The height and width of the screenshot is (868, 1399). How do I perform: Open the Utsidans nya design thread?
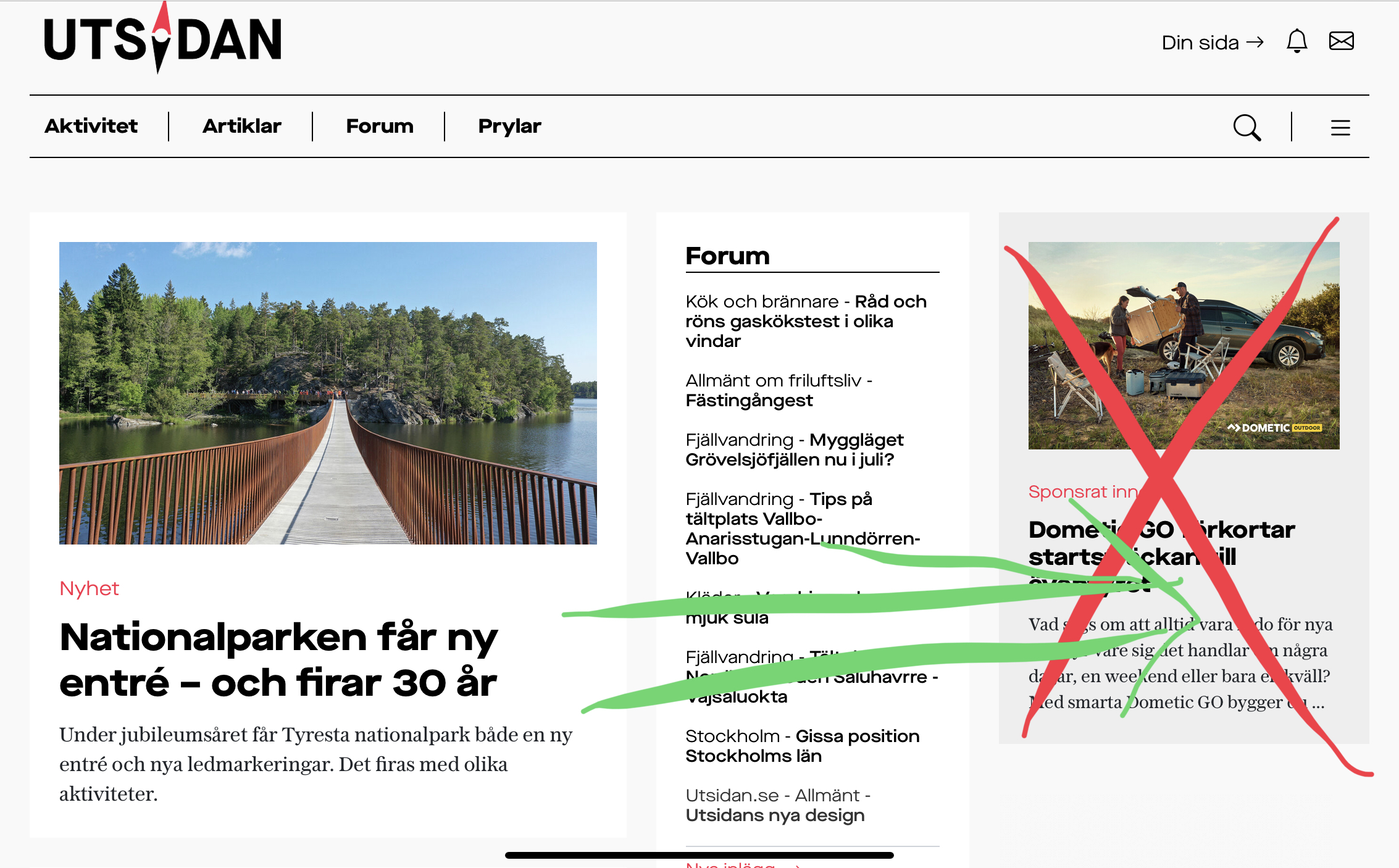coord(775,815)
